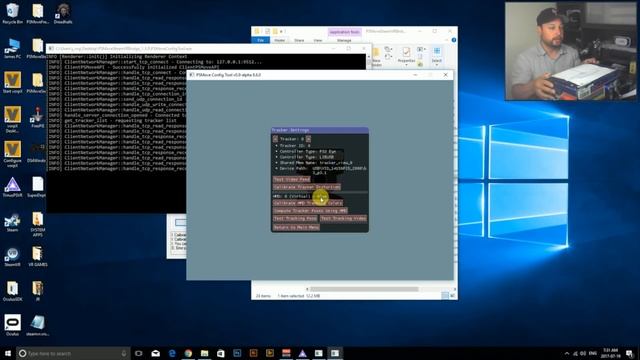Select the Application Tools ribbon tab
This screenshot has width=640, height=360.
click(344, 32)
